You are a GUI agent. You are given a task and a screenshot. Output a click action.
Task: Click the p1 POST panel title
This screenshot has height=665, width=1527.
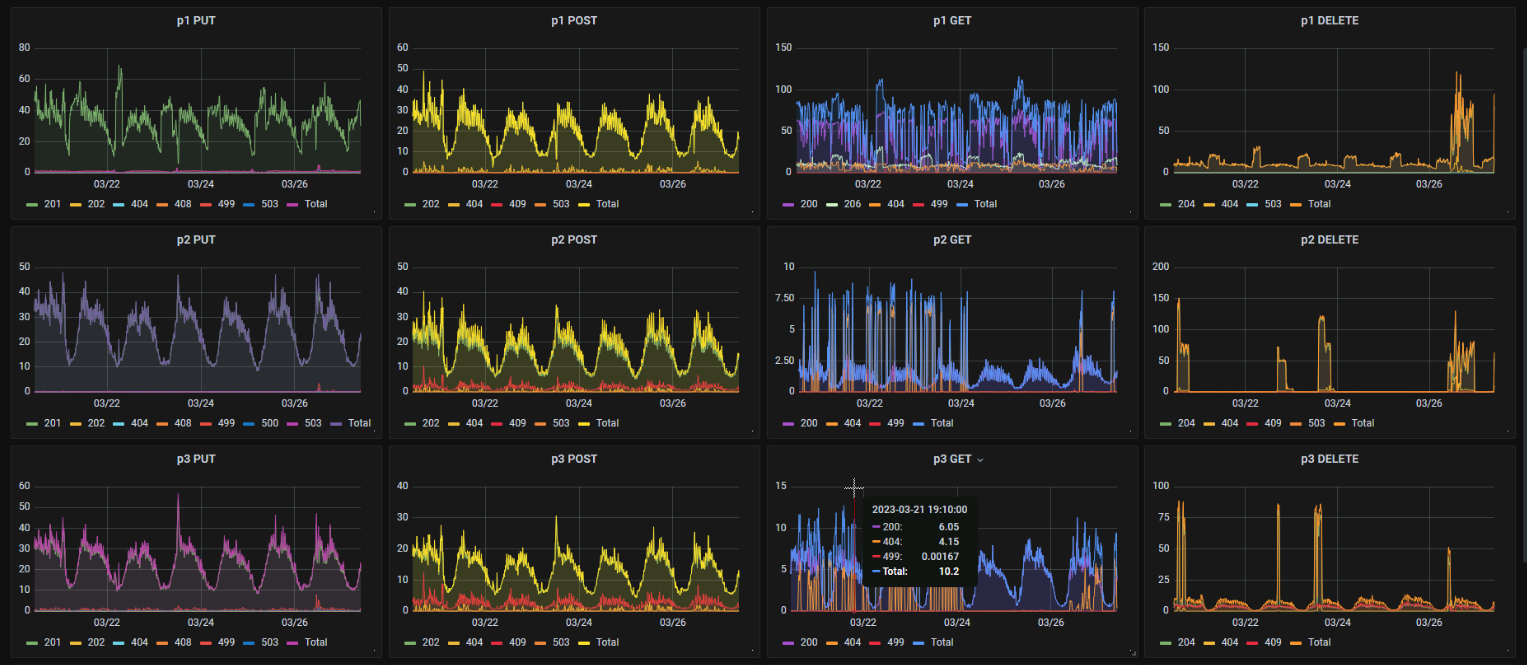tap(574, 21)
